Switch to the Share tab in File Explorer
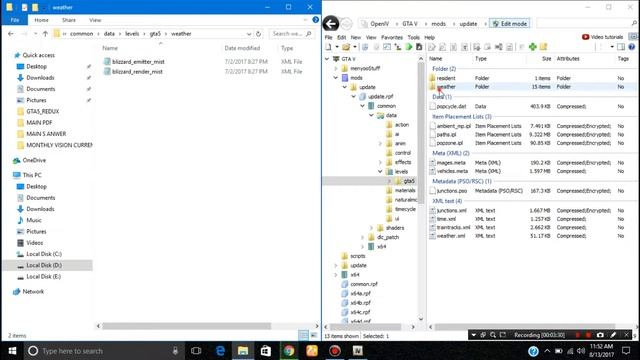Screen dimensions: 640x360 (x=69, y=20)
